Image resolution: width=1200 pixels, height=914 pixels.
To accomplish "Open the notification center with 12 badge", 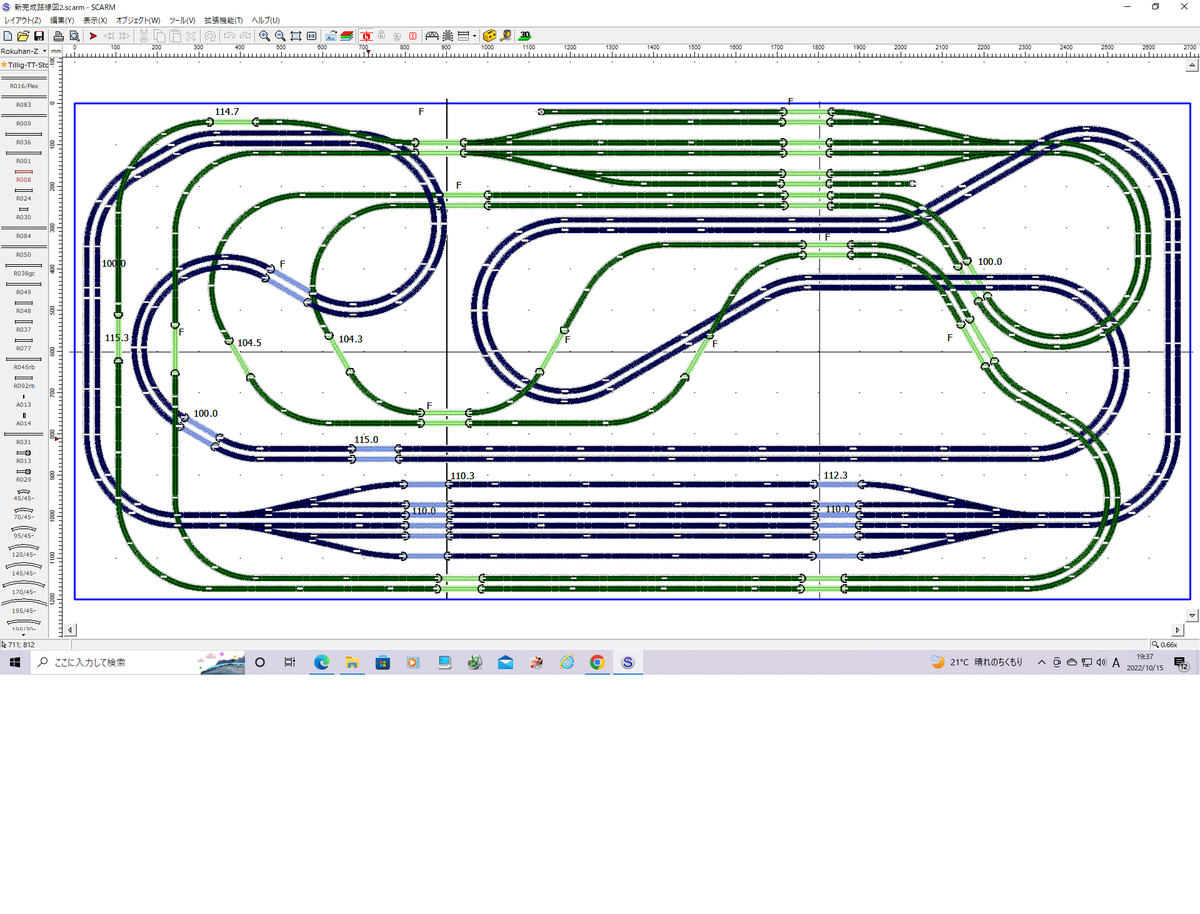I will click(x=1182, y=662).
